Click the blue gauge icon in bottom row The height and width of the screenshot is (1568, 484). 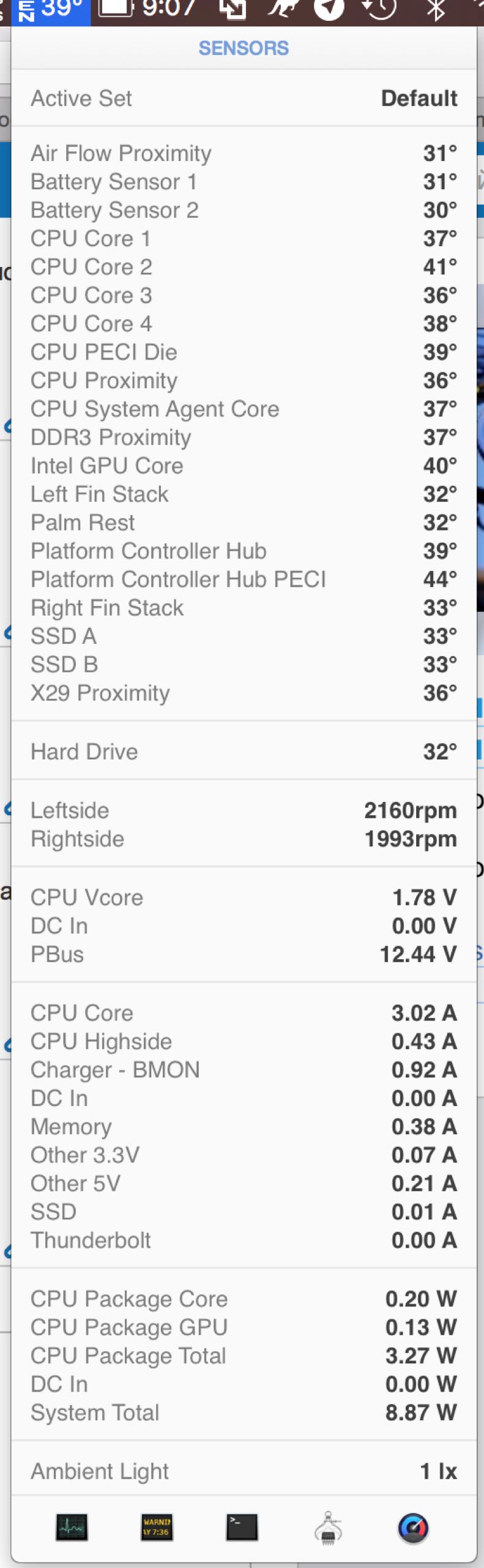[413, 1527]
